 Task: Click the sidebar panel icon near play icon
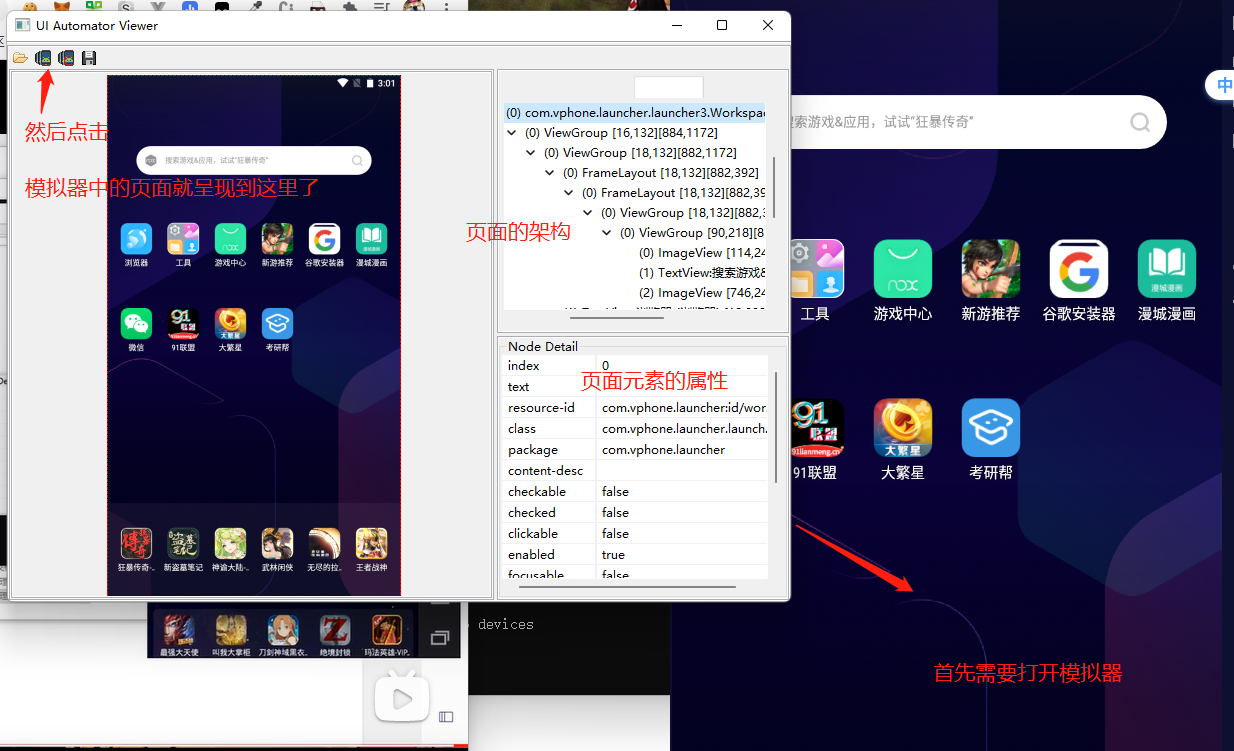pyautogui.click(x=446, y=716)
